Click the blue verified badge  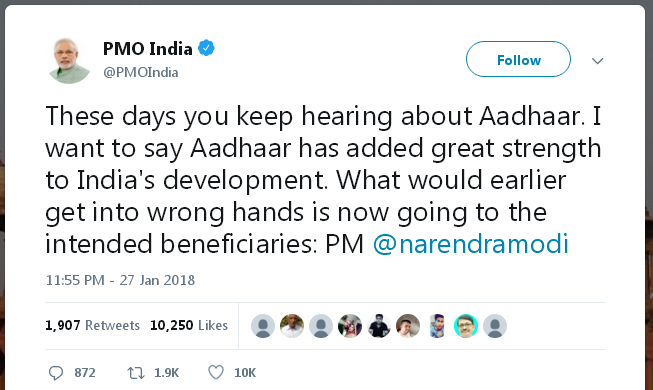[x=206, y=48]
